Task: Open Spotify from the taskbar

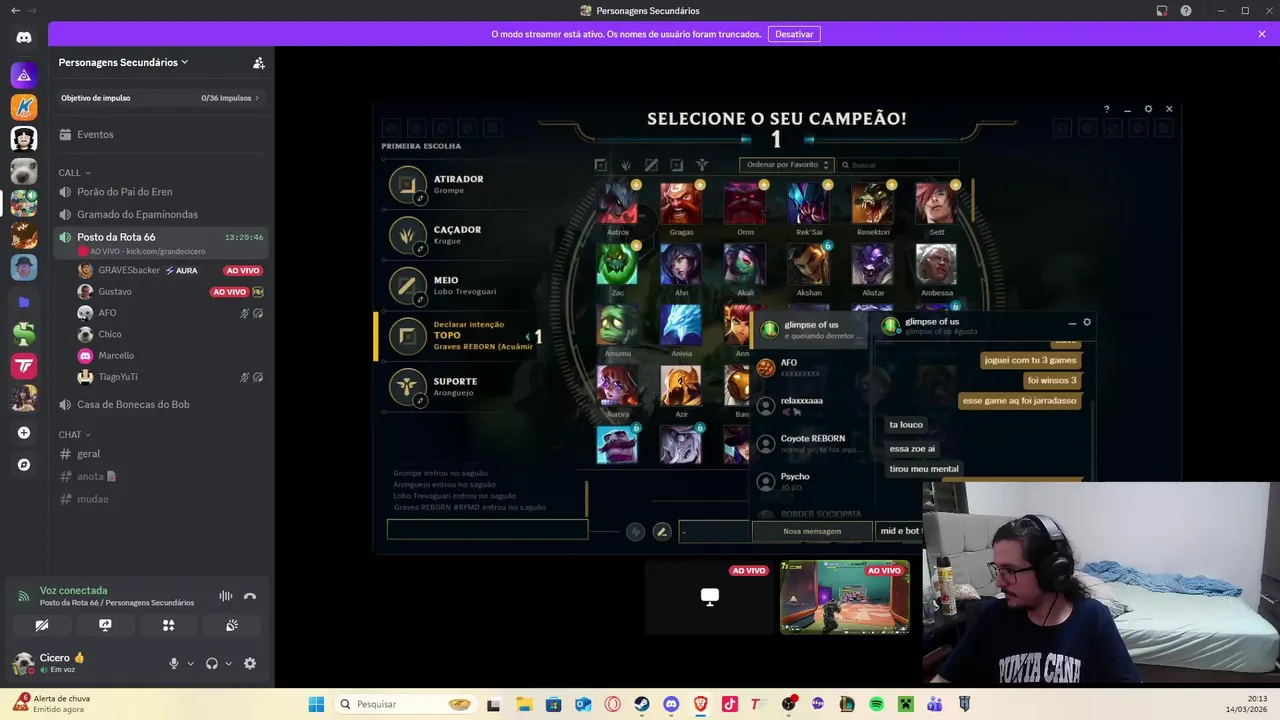Action: pos(876,704)
